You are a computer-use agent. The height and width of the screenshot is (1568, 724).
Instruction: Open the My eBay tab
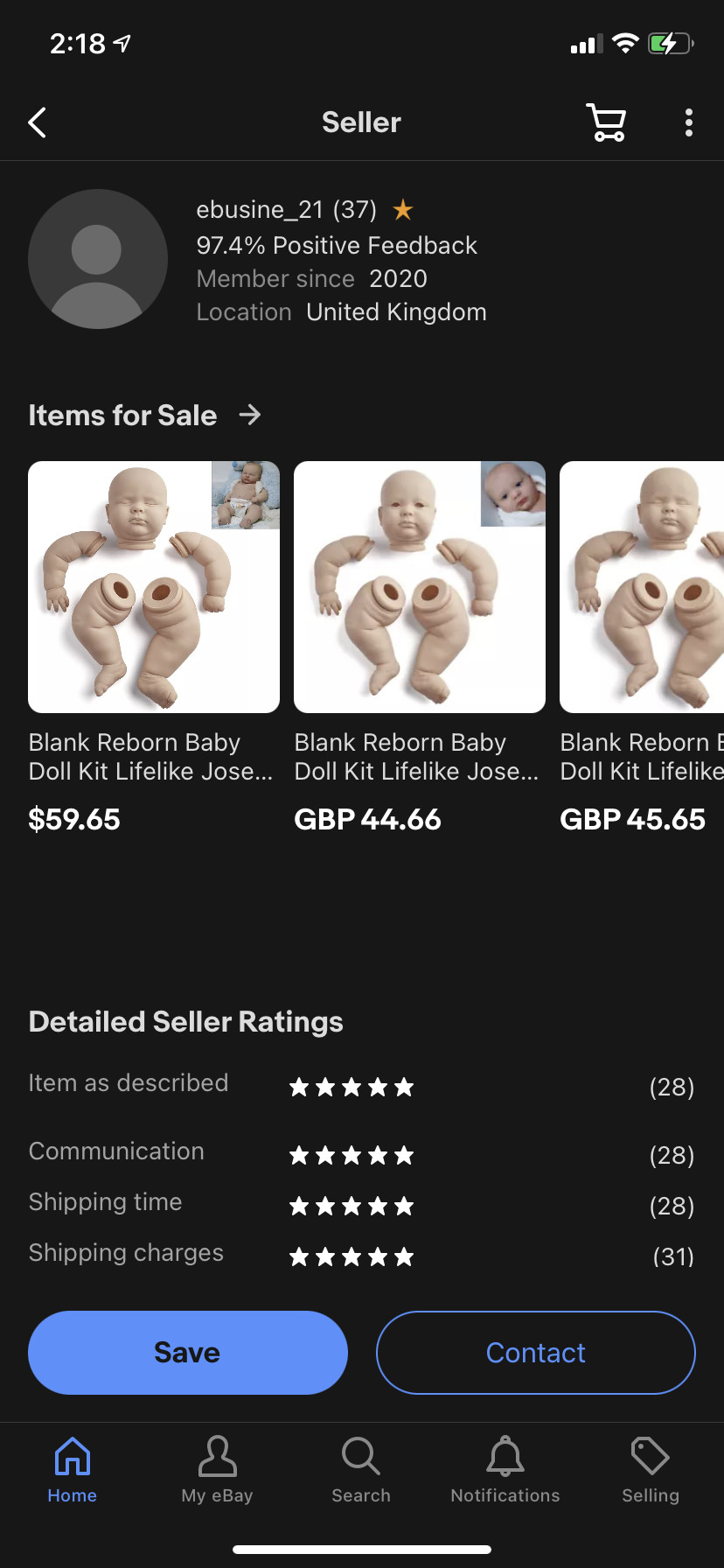click(217, 1470)
